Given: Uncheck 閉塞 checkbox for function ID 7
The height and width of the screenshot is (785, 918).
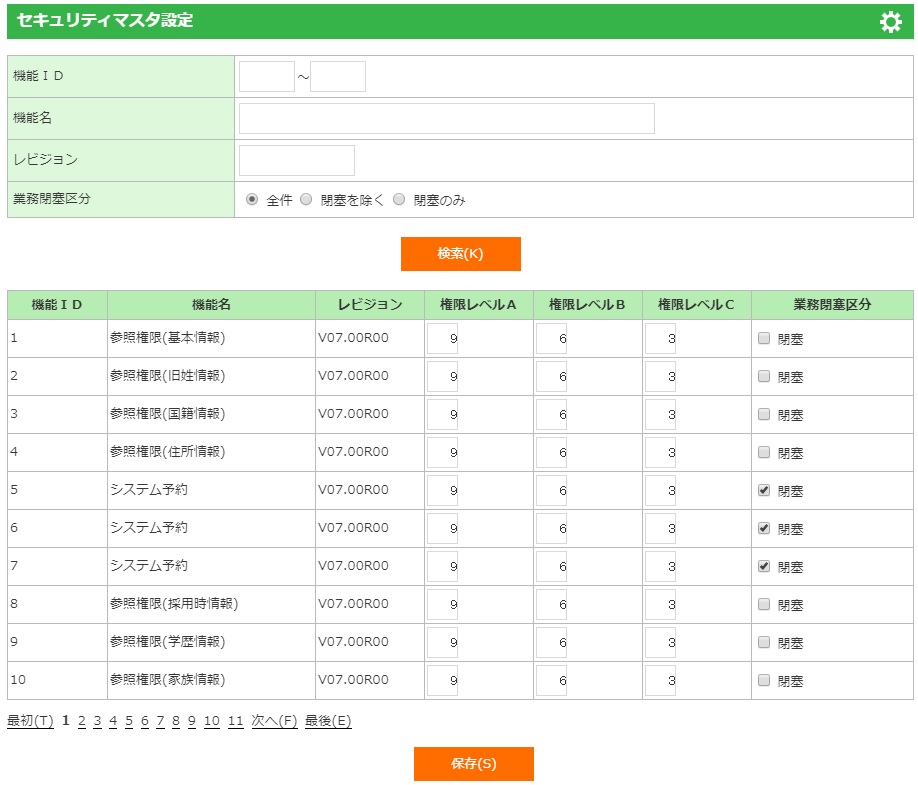Looking at the screenshot, I should pyautogui.click(x=764, y=566).
